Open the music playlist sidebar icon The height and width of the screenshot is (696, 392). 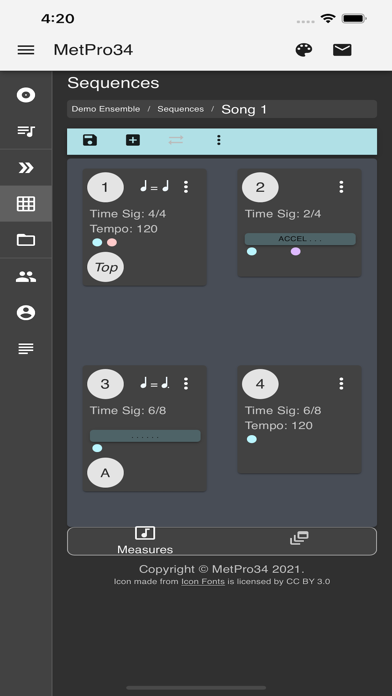(26, 131)
